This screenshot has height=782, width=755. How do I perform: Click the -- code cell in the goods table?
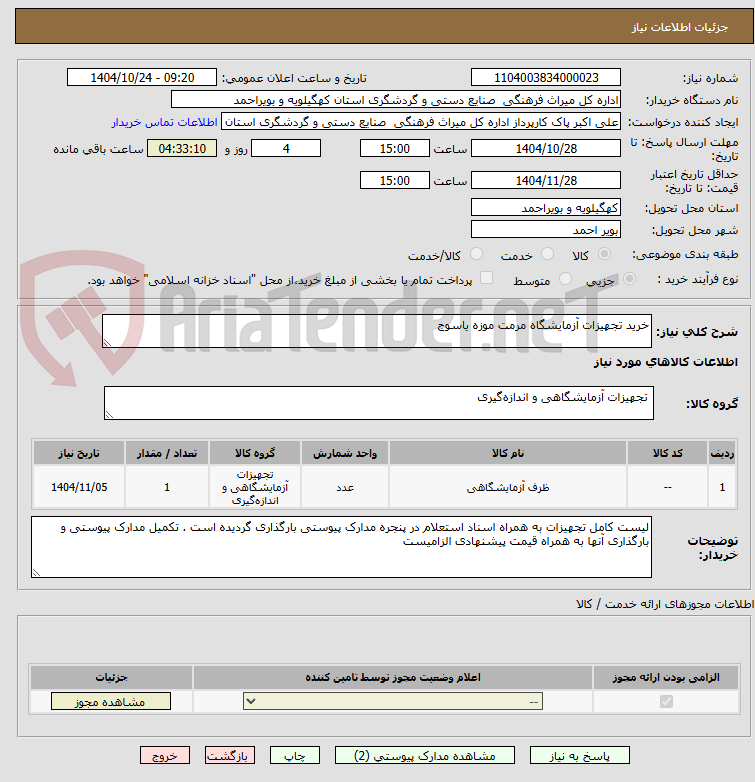667,487
